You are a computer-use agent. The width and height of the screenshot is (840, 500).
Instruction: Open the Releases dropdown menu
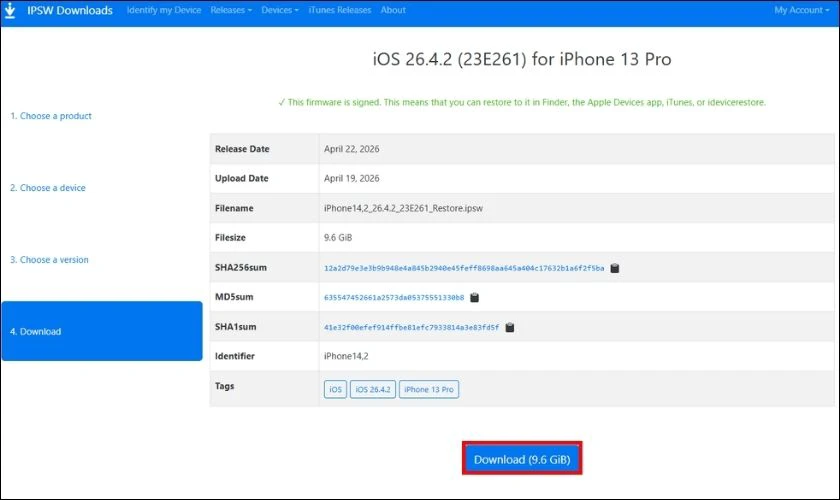[231, 10]
